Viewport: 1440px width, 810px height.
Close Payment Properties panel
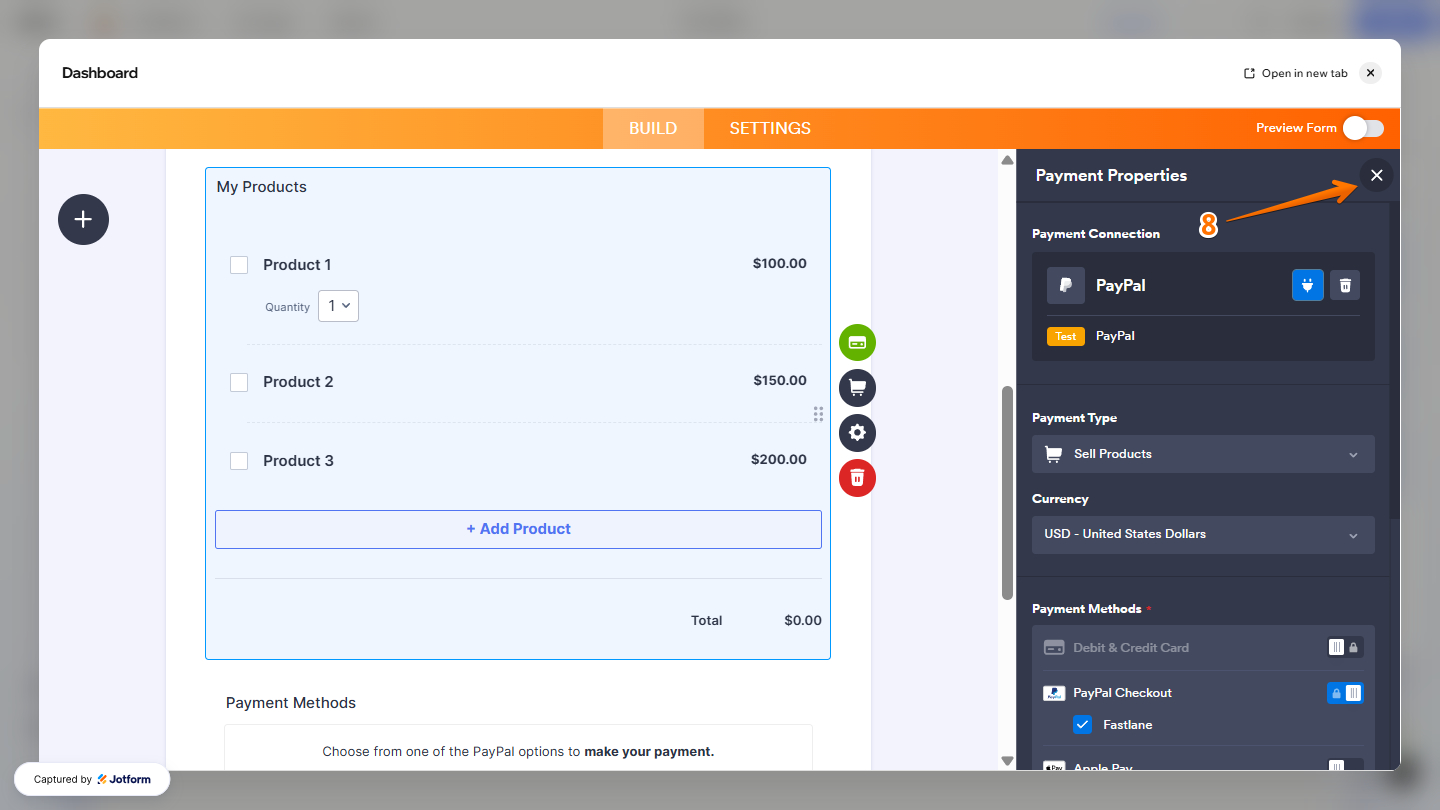[1376, 175]
